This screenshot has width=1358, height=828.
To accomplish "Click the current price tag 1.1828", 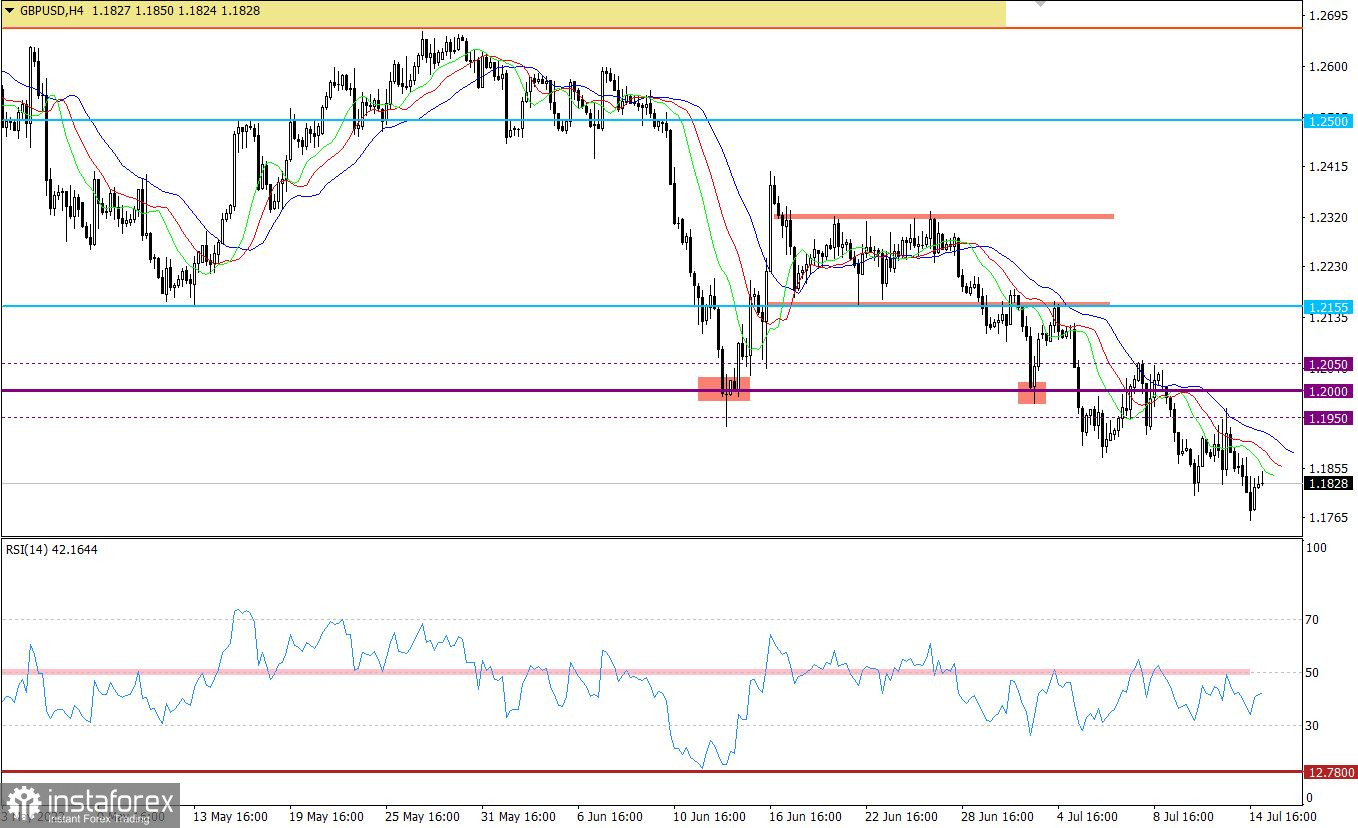I will [1330, 483].
